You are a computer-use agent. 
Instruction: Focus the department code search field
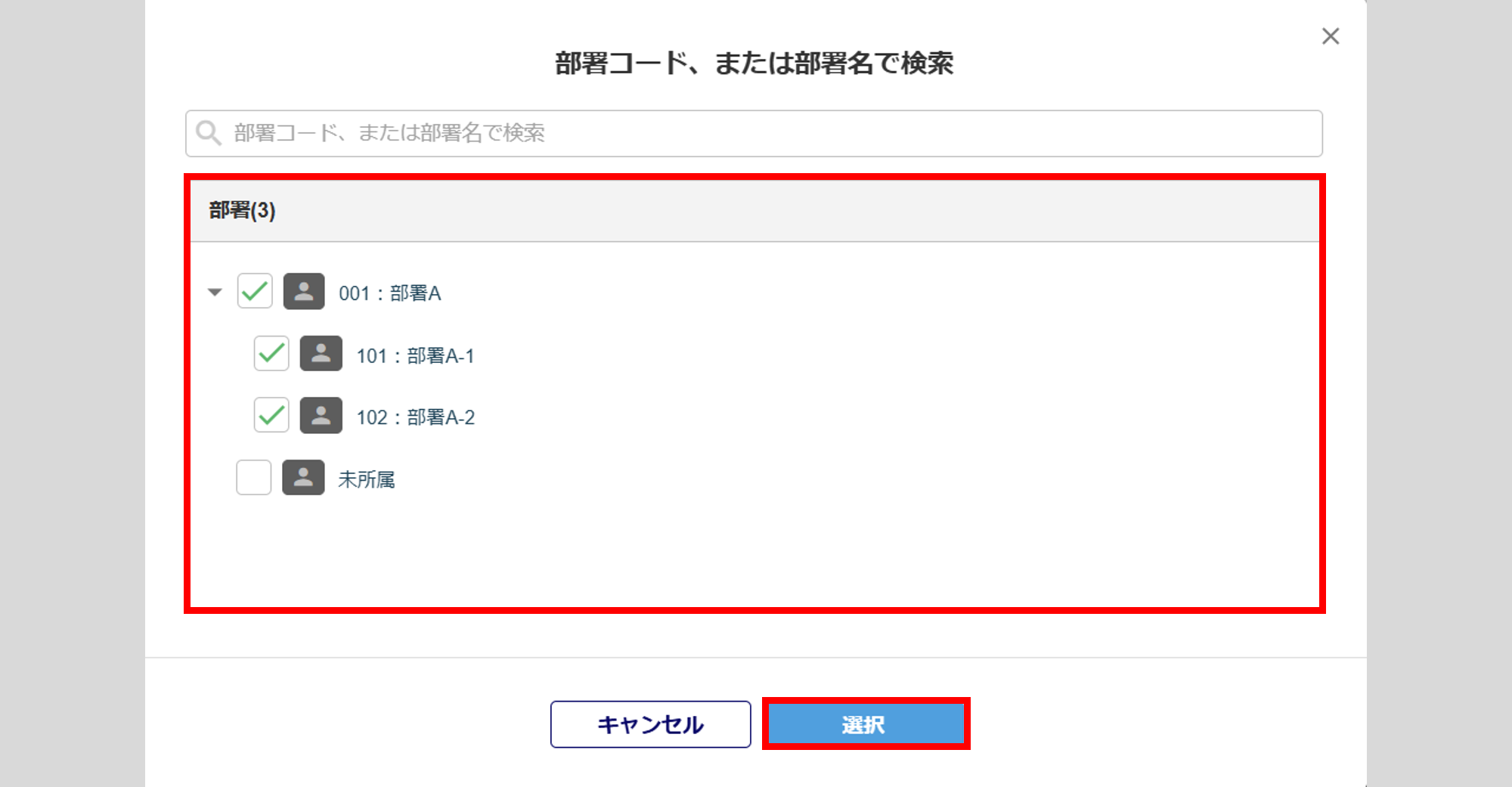point(771,134)
